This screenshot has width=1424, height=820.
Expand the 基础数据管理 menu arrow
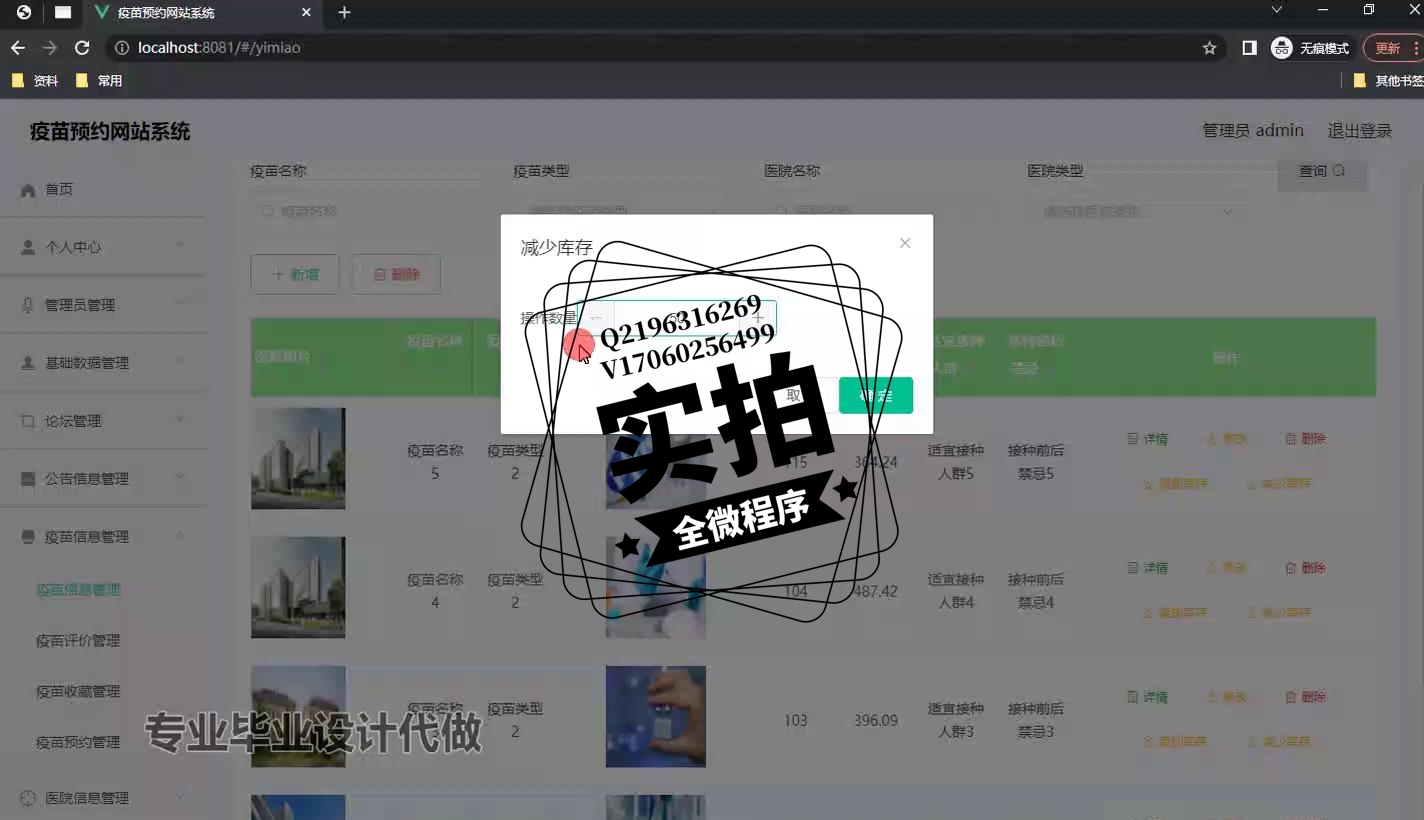coord(181,362)
